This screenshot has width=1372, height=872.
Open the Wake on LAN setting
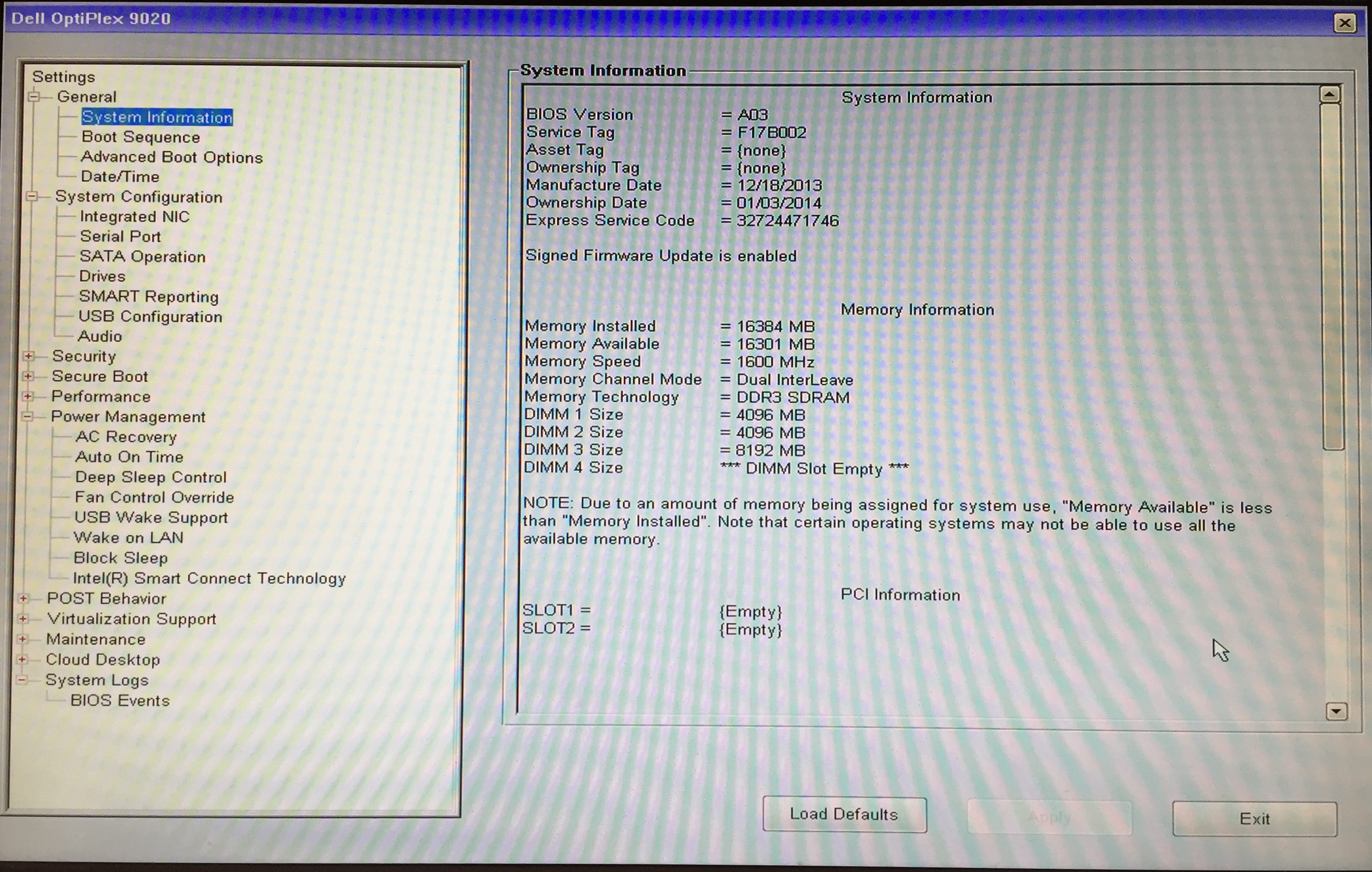tap(128, 538)
